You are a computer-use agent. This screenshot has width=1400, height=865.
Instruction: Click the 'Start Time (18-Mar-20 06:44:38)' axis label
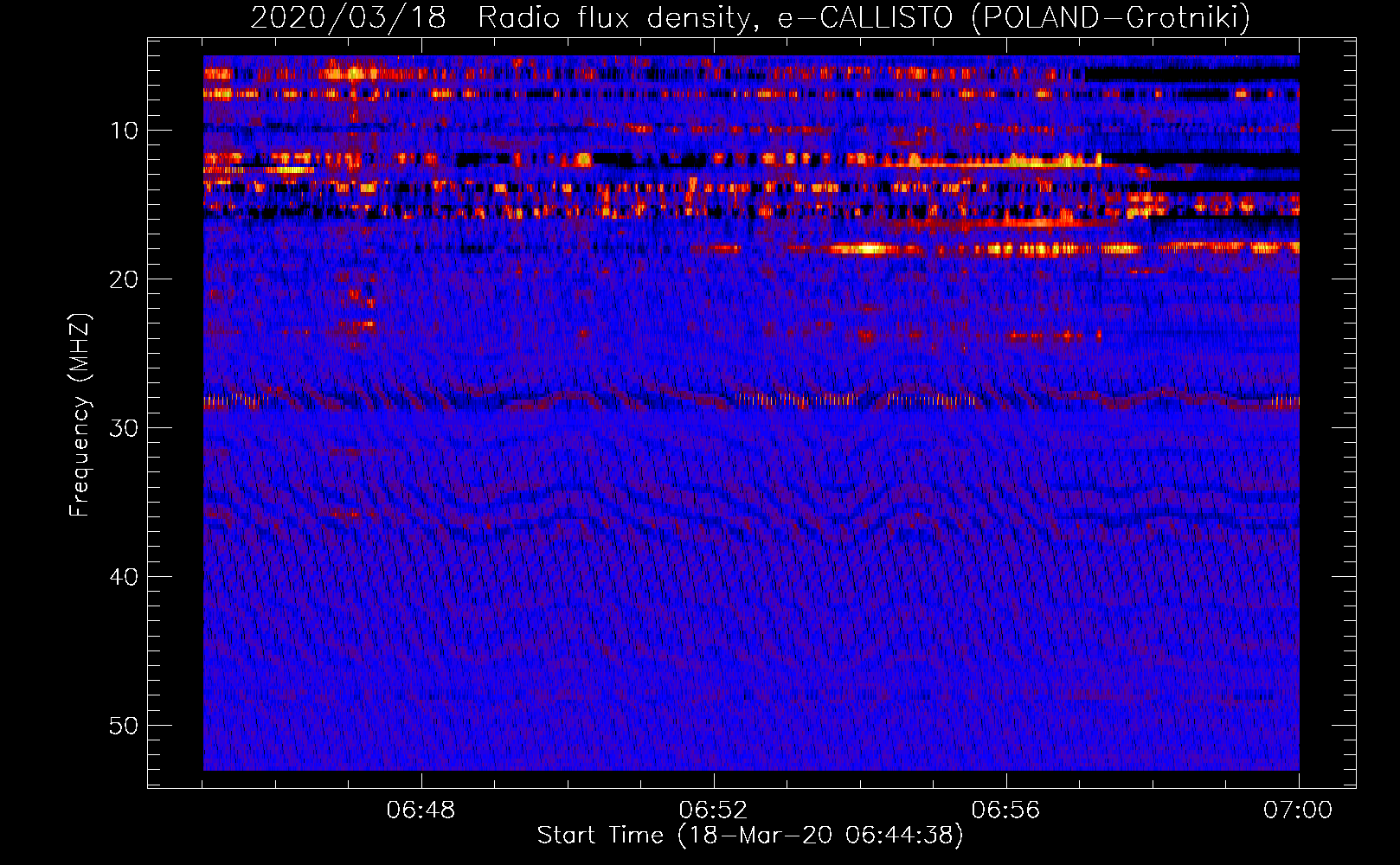point(750,836)
